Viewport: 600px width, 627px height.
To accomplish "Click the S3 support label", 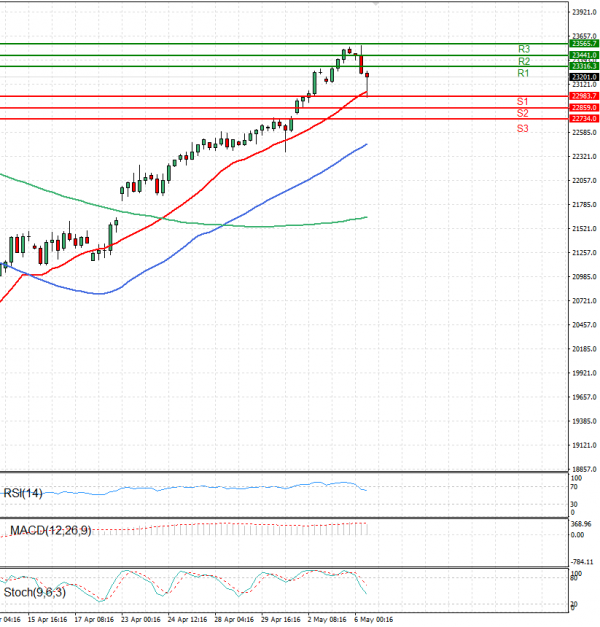I will 522,128.
